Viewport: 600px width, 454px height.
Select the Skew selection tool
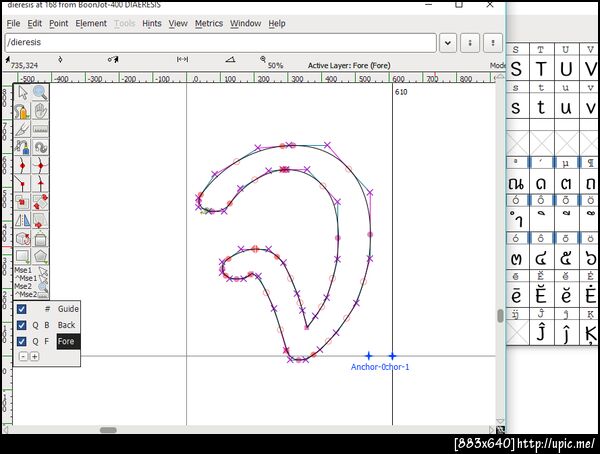coord(40,220)
